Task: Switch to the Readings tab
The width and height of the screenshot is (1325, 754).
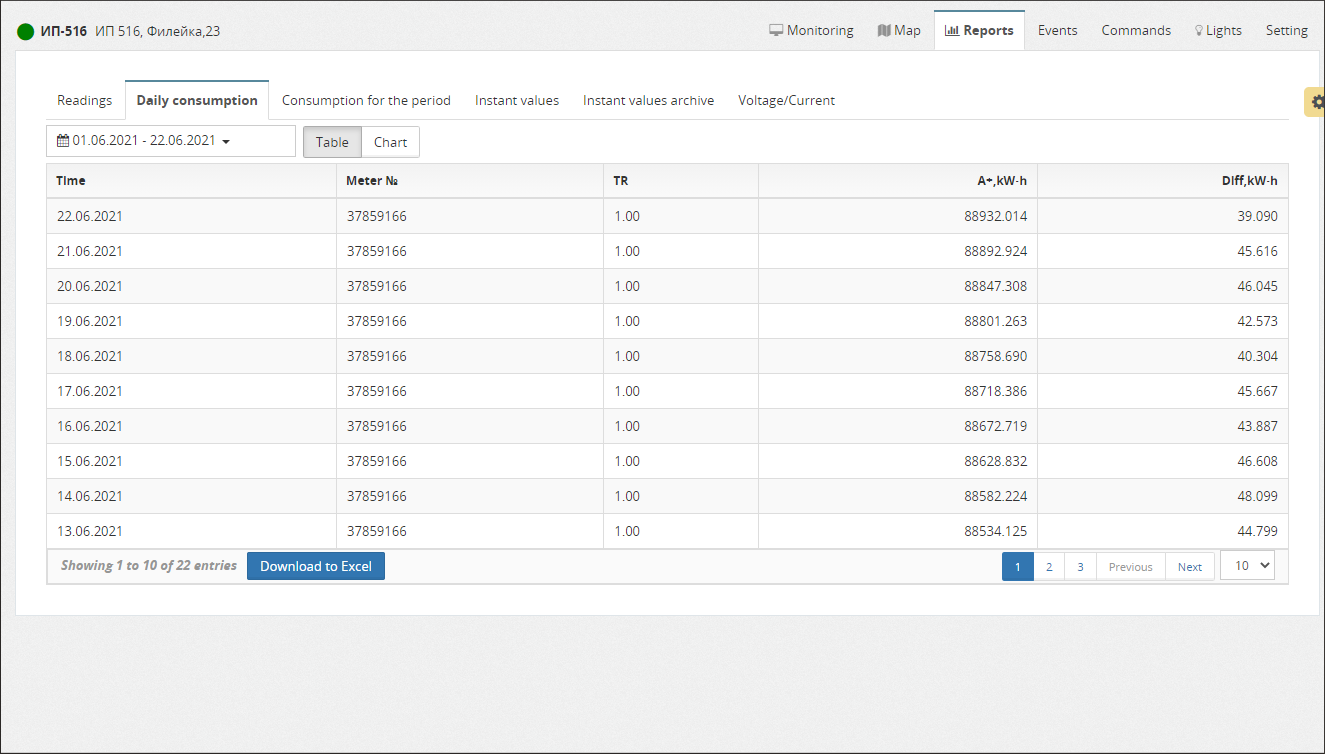Action: [84, 100]
